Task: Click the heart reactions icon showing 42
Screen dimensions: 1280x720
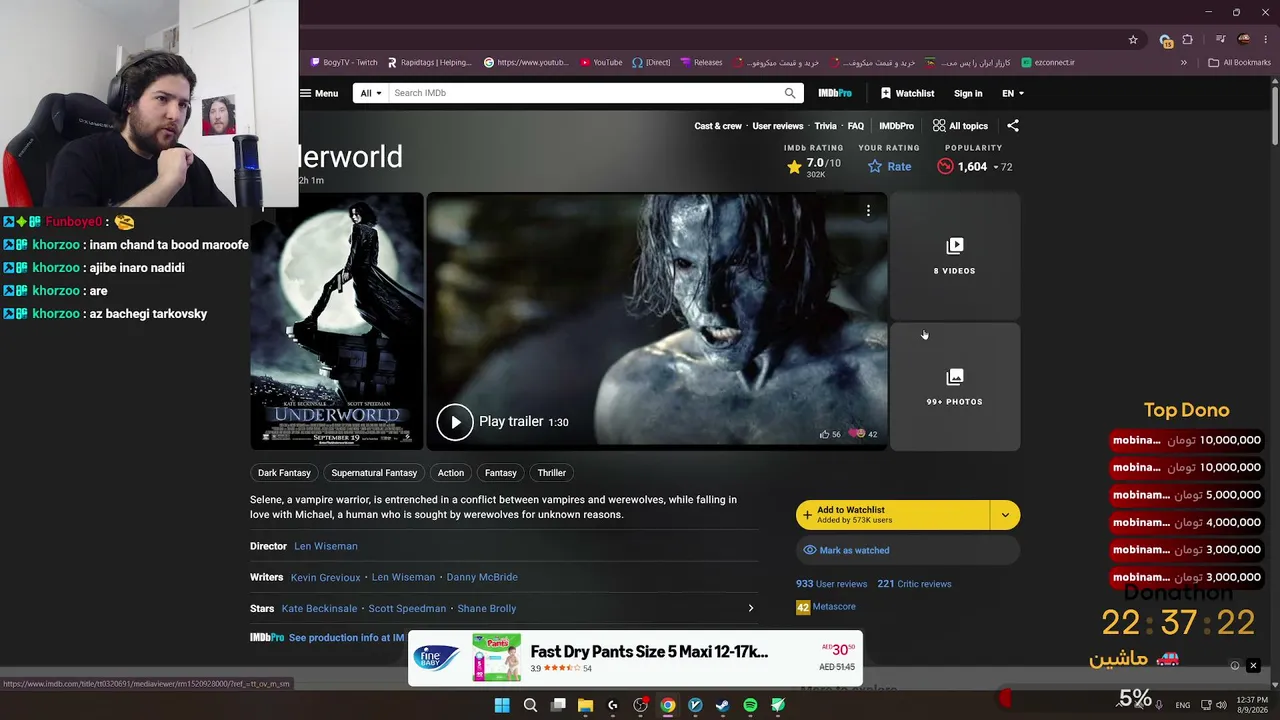Action: (x=856, y=434)
